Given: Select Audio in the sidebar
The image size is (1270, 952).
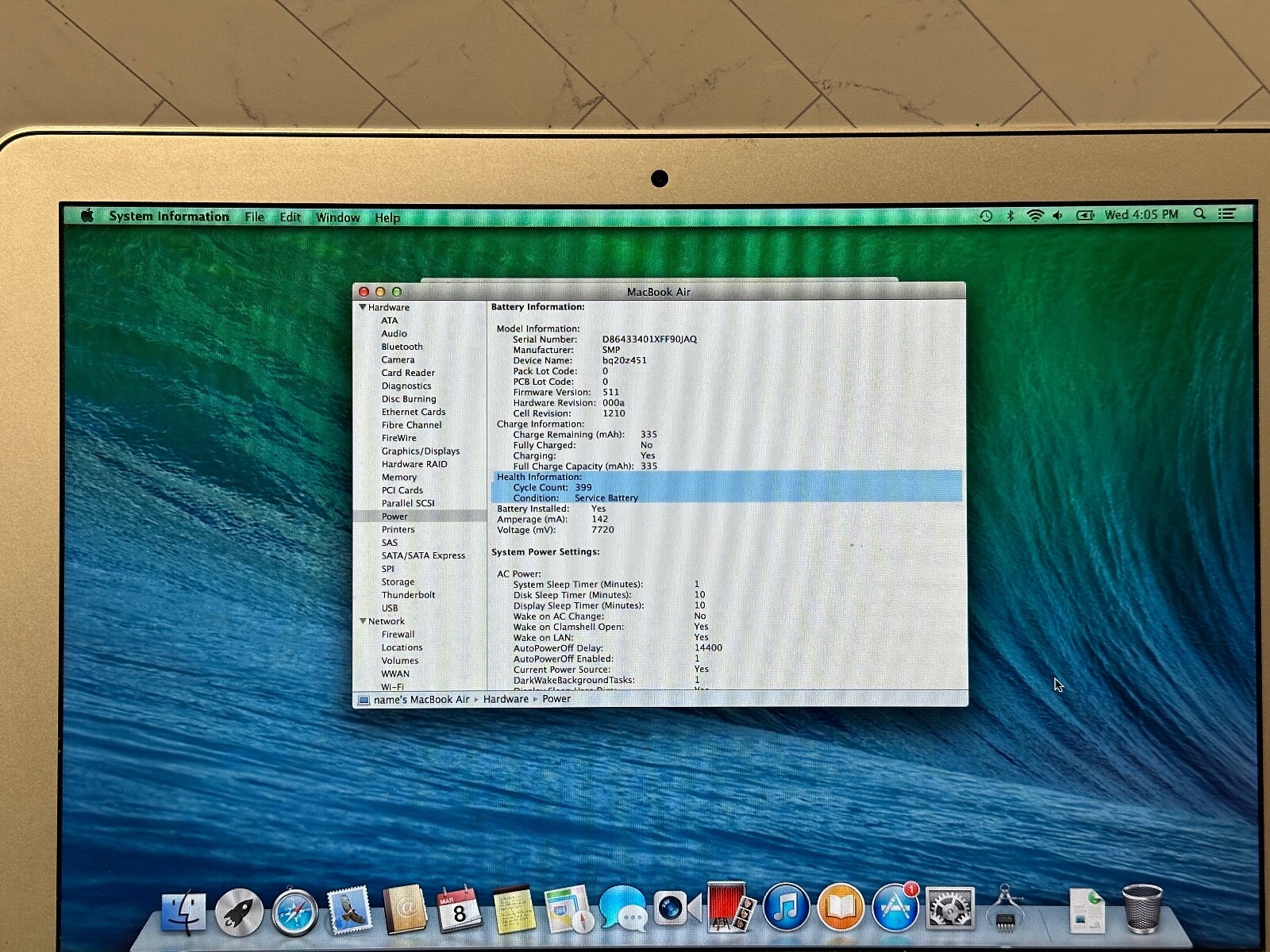Looking at the screenshot, I should 394,334.
